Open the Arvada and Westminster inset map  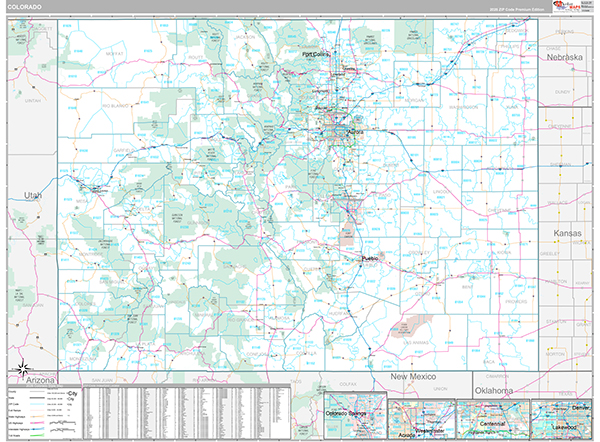[422, 419]
